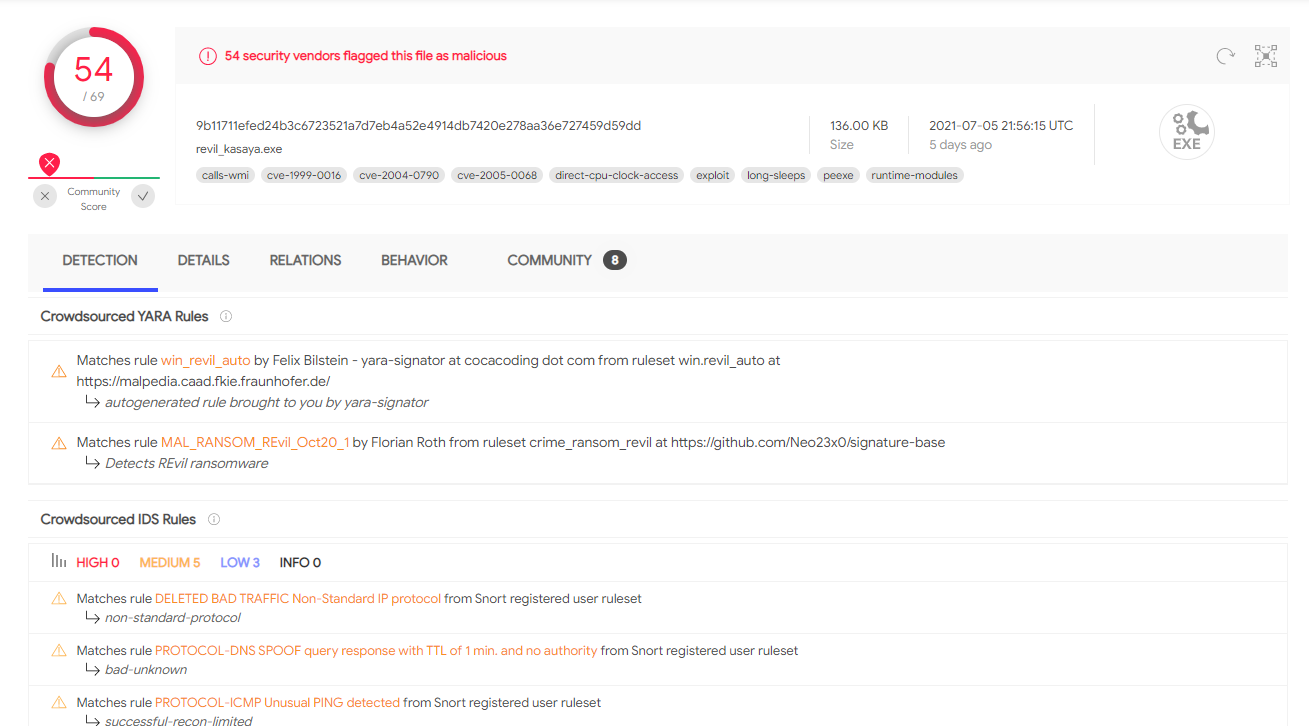Image resolution: width=1309 pixels, height=726 pixels.
Task: Click the info icon beside Crowdsourced IDS Rules
Action: pyautogui.click(x=213, y=519)
